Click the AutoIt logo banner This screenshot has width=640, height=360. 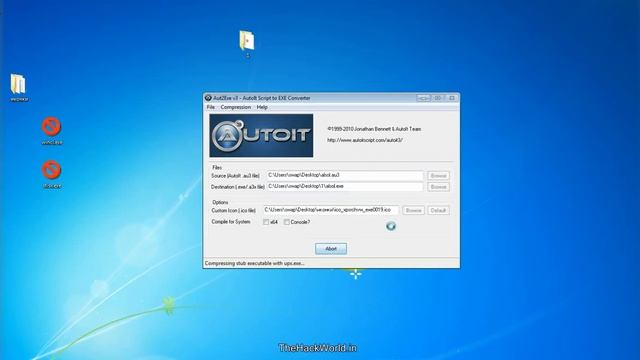coord(261,136)
